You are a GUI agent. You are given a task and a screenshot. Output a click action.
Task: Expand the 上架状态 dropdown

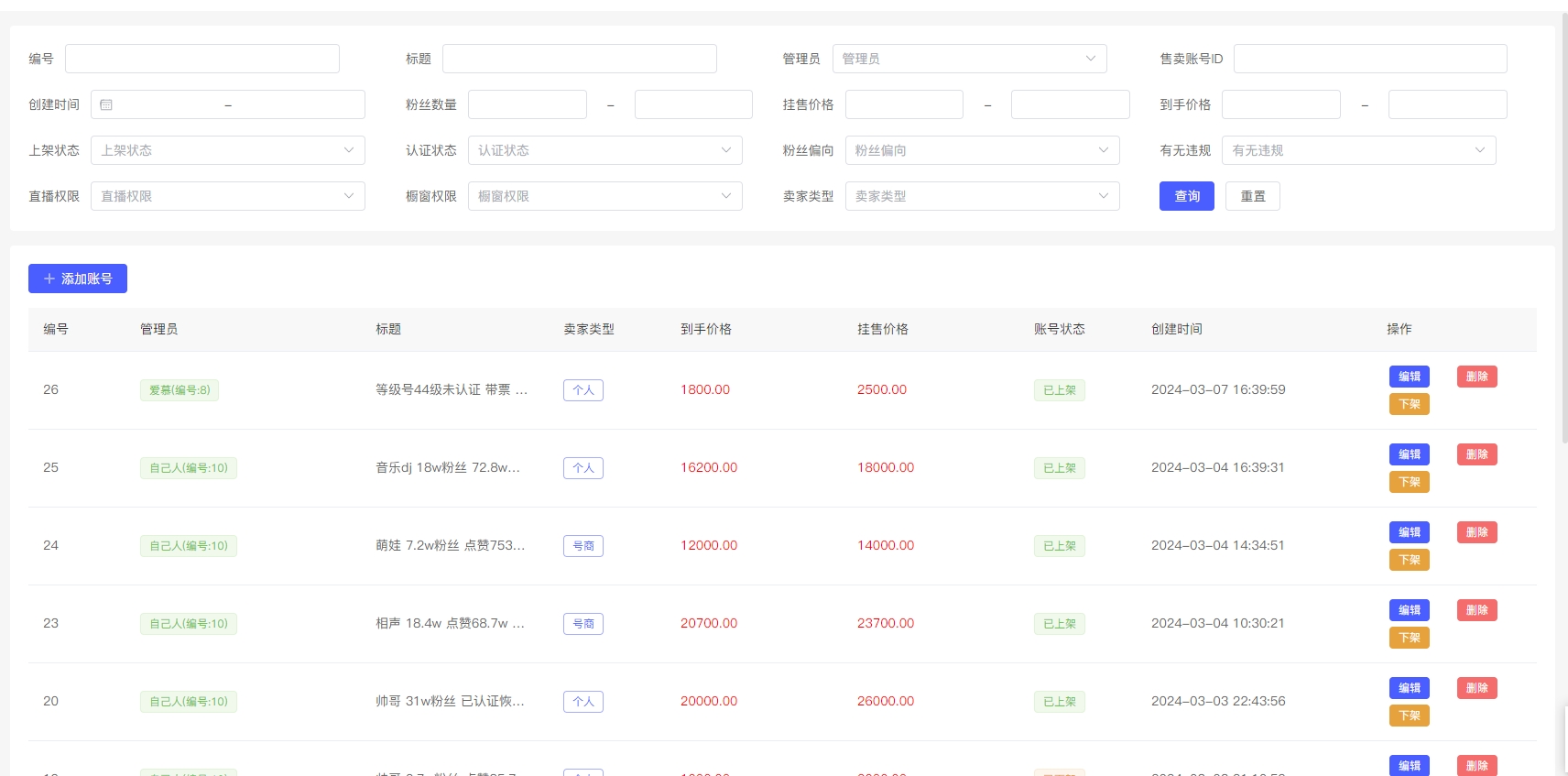[x=227, y=150]
